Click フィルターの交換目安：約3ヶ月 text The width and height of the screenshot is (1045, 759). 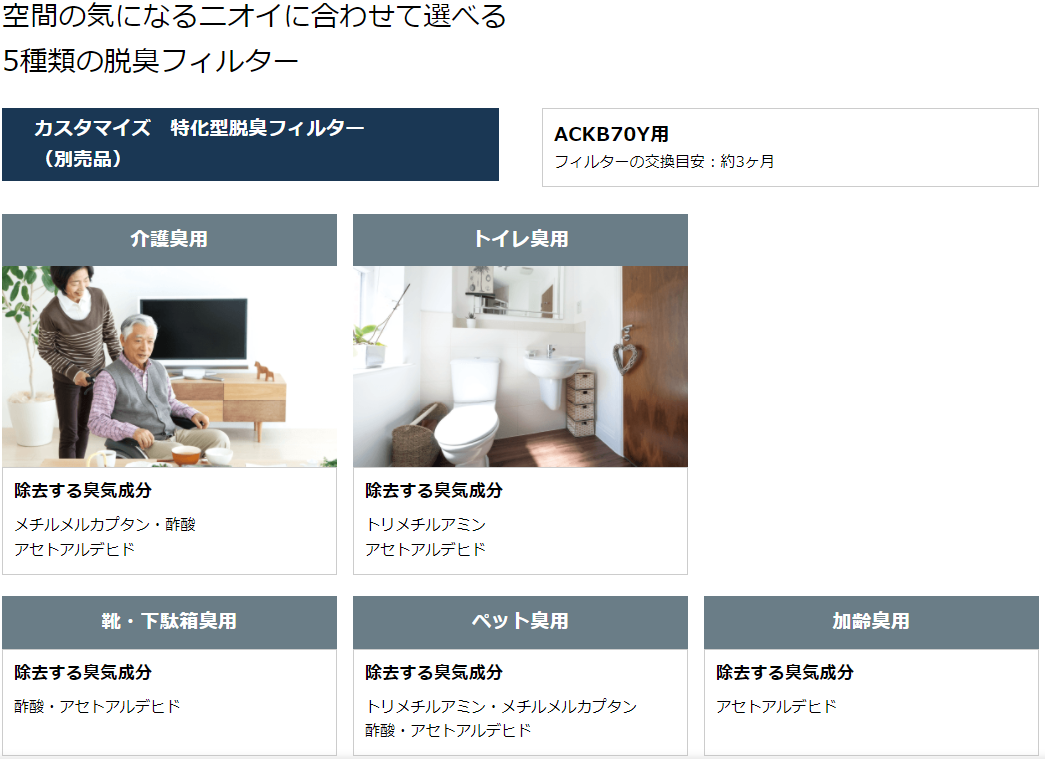(664, 162)
